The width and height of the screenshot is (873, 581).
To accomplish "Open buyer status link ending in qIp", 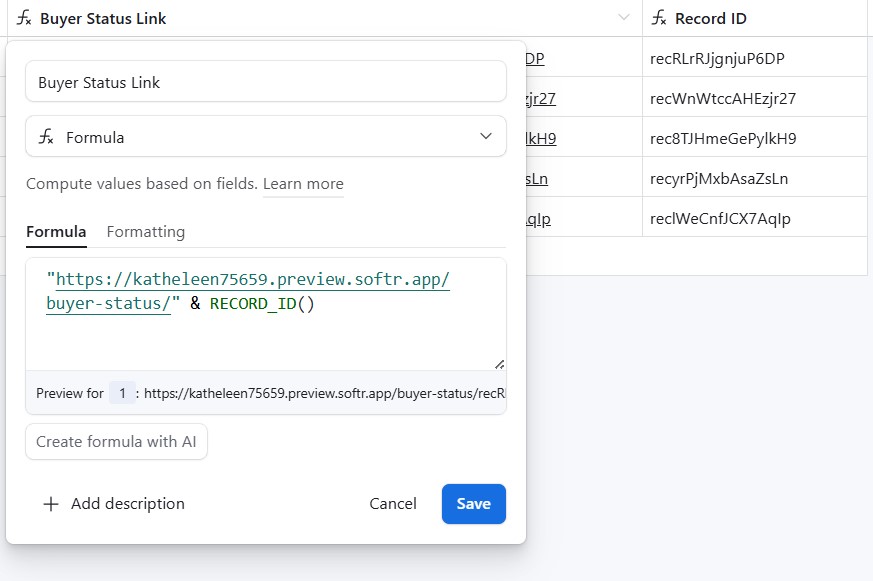I will (538, 219).
